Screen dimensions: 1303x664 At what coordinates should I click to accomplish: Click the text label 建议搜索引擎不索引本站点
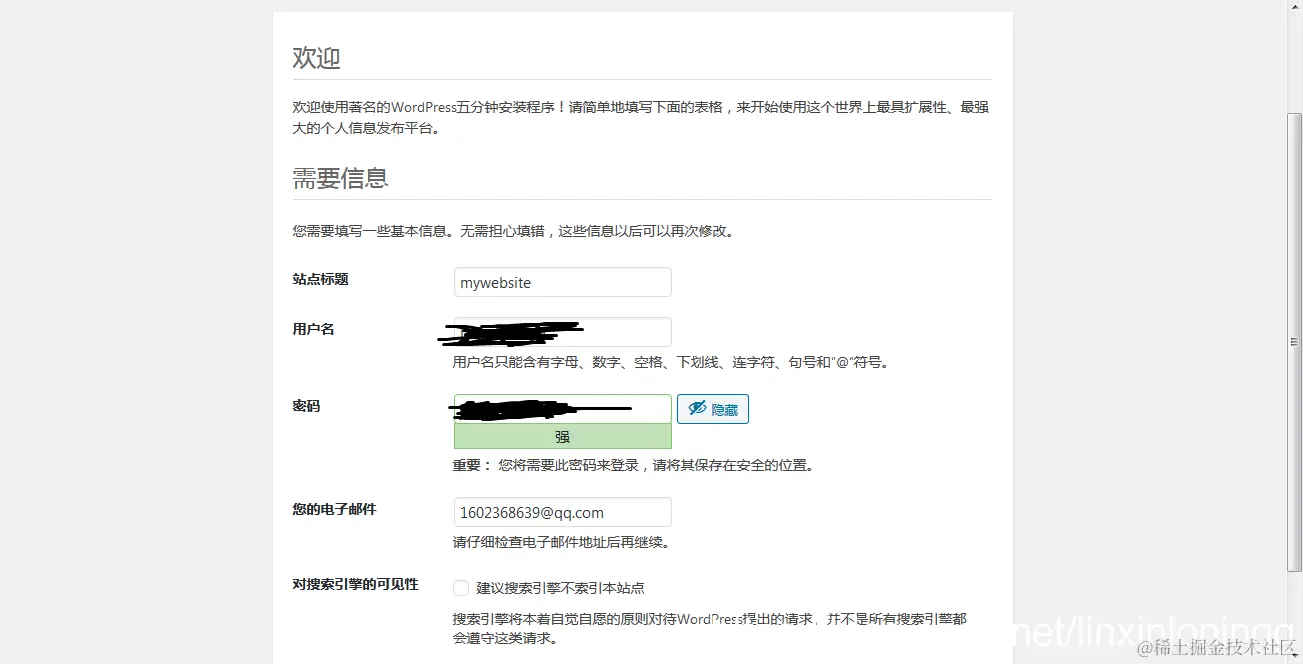click(561, 588)
